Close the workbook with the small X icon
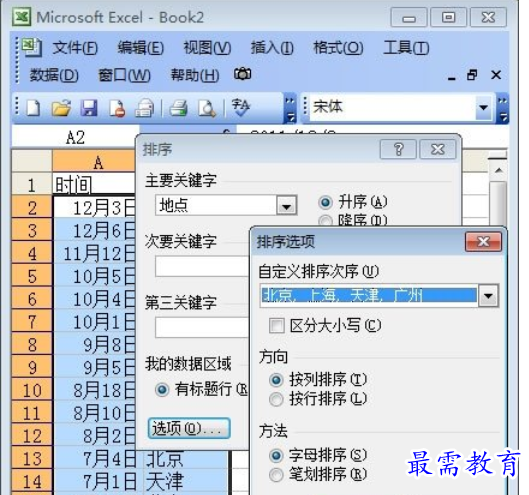Image resolution: width=529 pixels, height=495 pixels. 496,75
